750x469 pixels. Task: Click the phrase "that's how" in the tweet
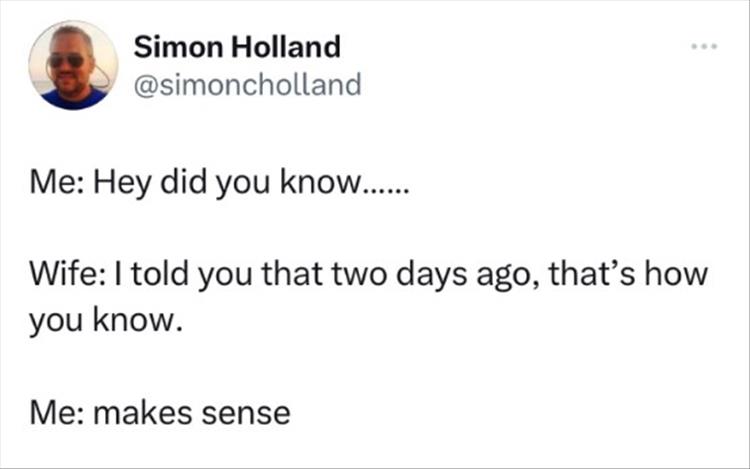point(649,275)
